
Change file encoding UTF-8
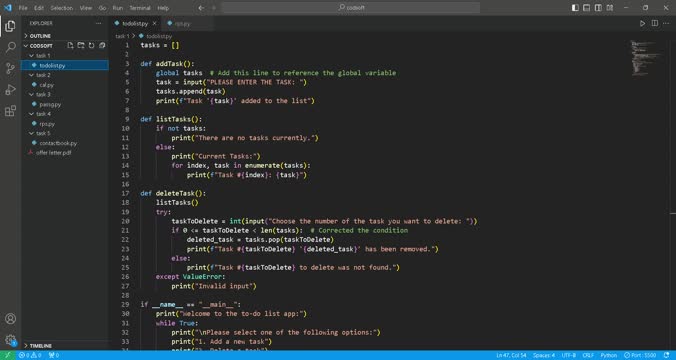pyautogui.click(x=569, y=355)
